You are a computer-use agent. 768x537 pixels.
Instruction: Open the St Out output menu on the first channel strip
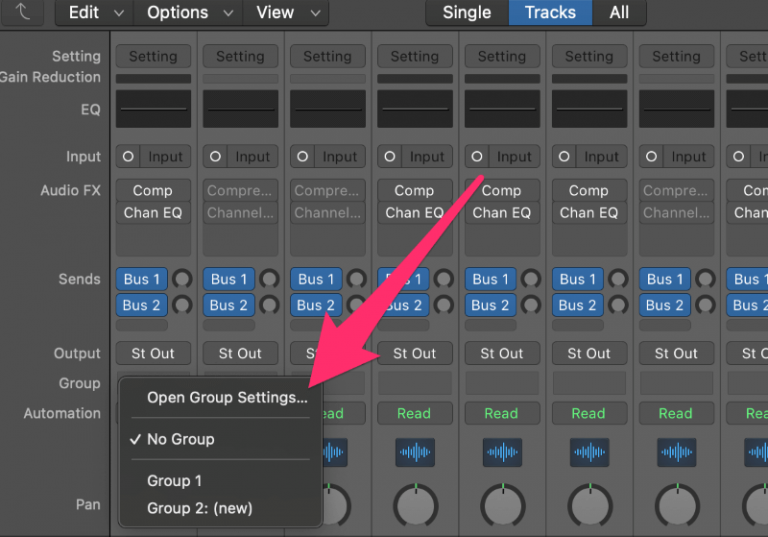153,353
